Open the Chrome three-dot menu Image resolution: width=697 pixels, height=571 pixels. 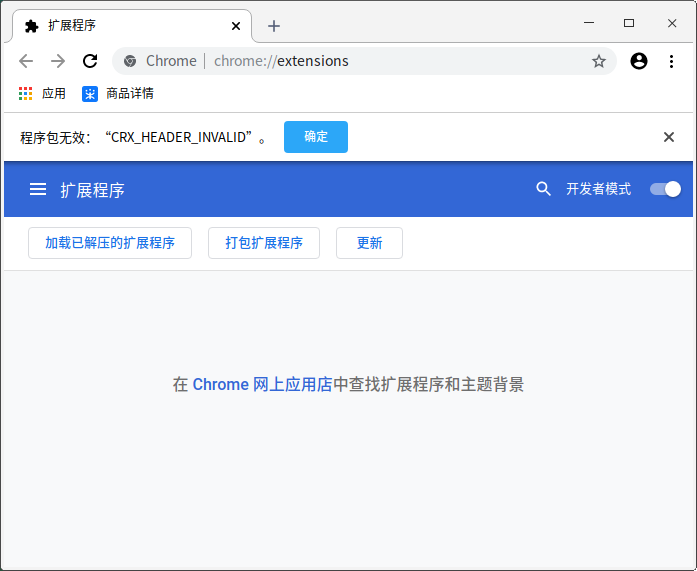pos(671,61)
